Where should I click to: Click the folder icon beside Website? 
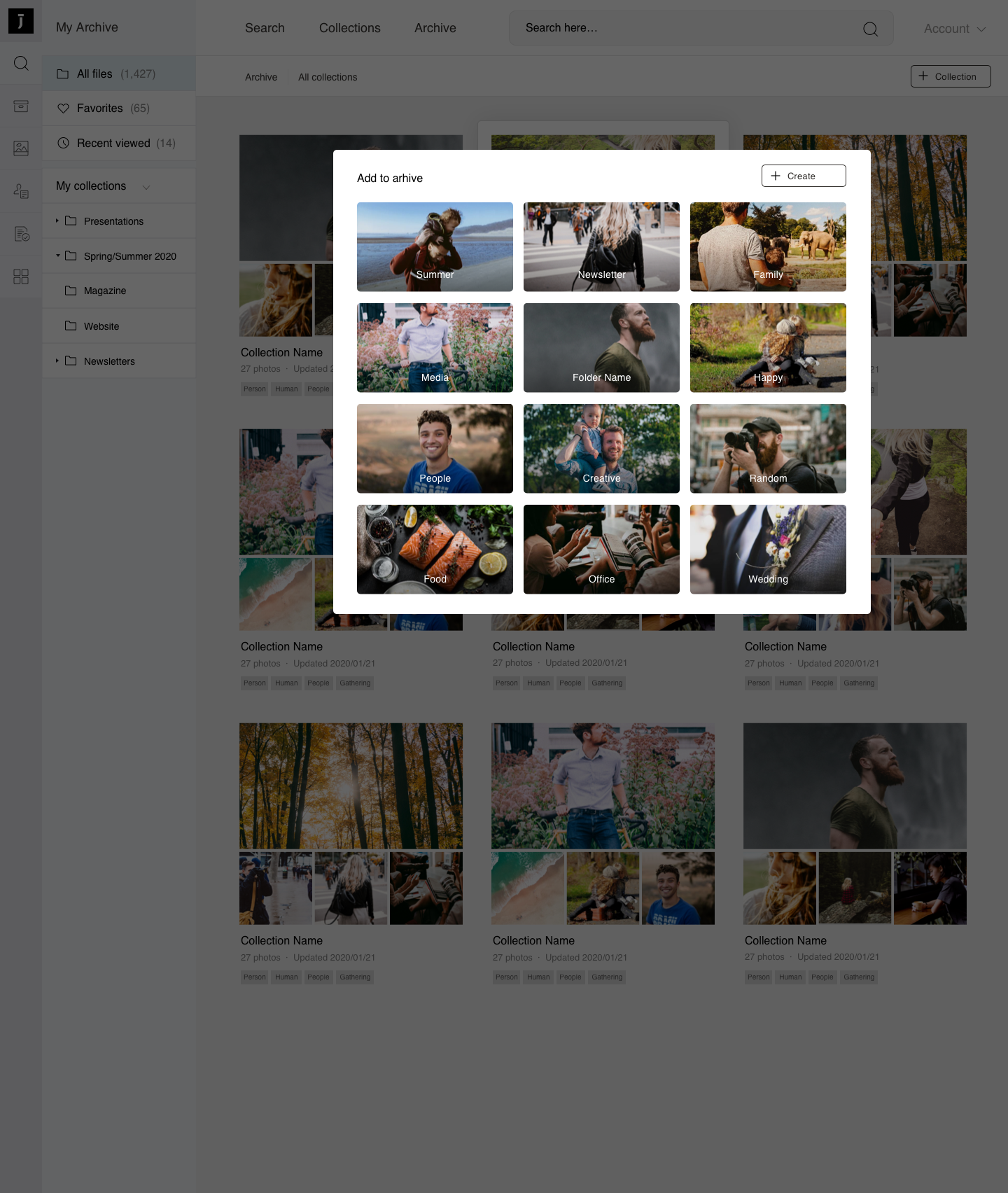pyautogui.click(x=71, y=326)
